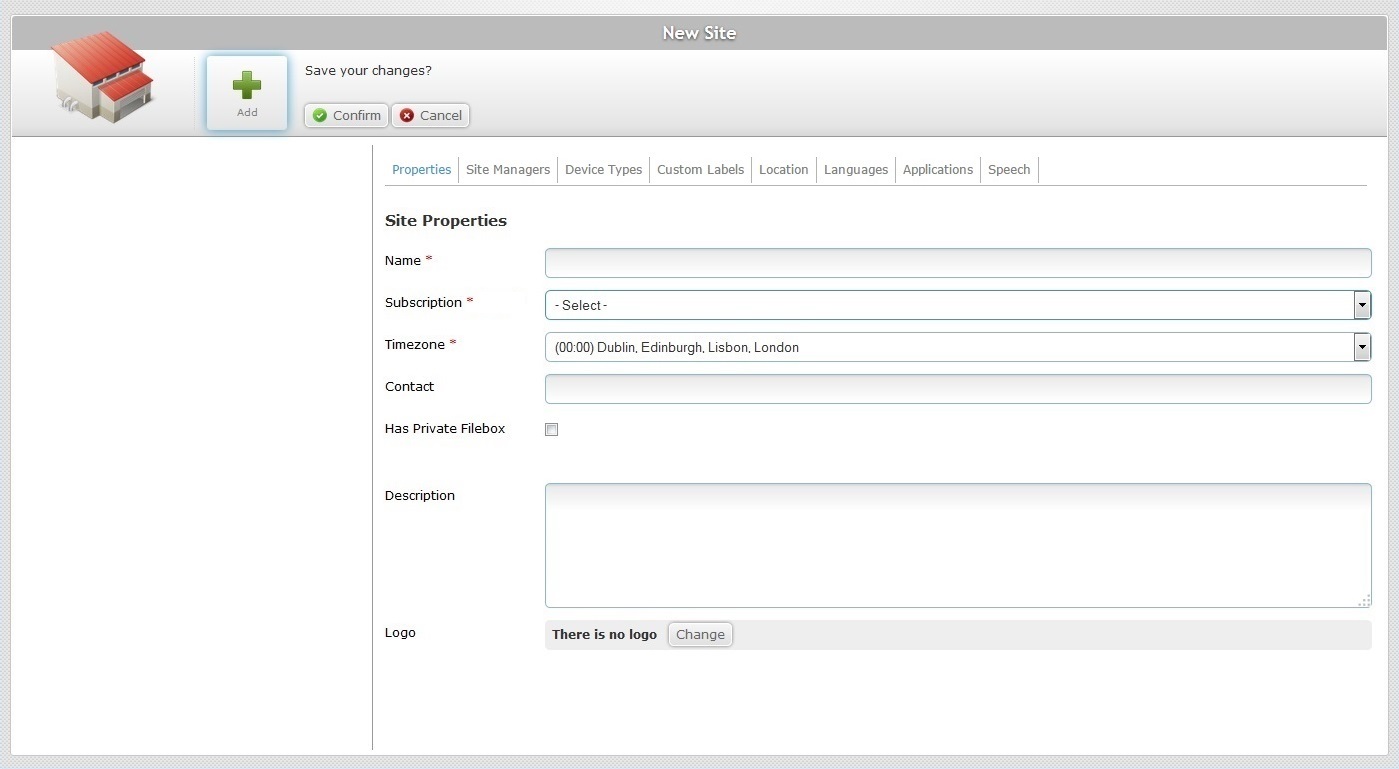Click the 'New Site' title text
This screenshot has height=769, width=1399.
pos(699,33)
